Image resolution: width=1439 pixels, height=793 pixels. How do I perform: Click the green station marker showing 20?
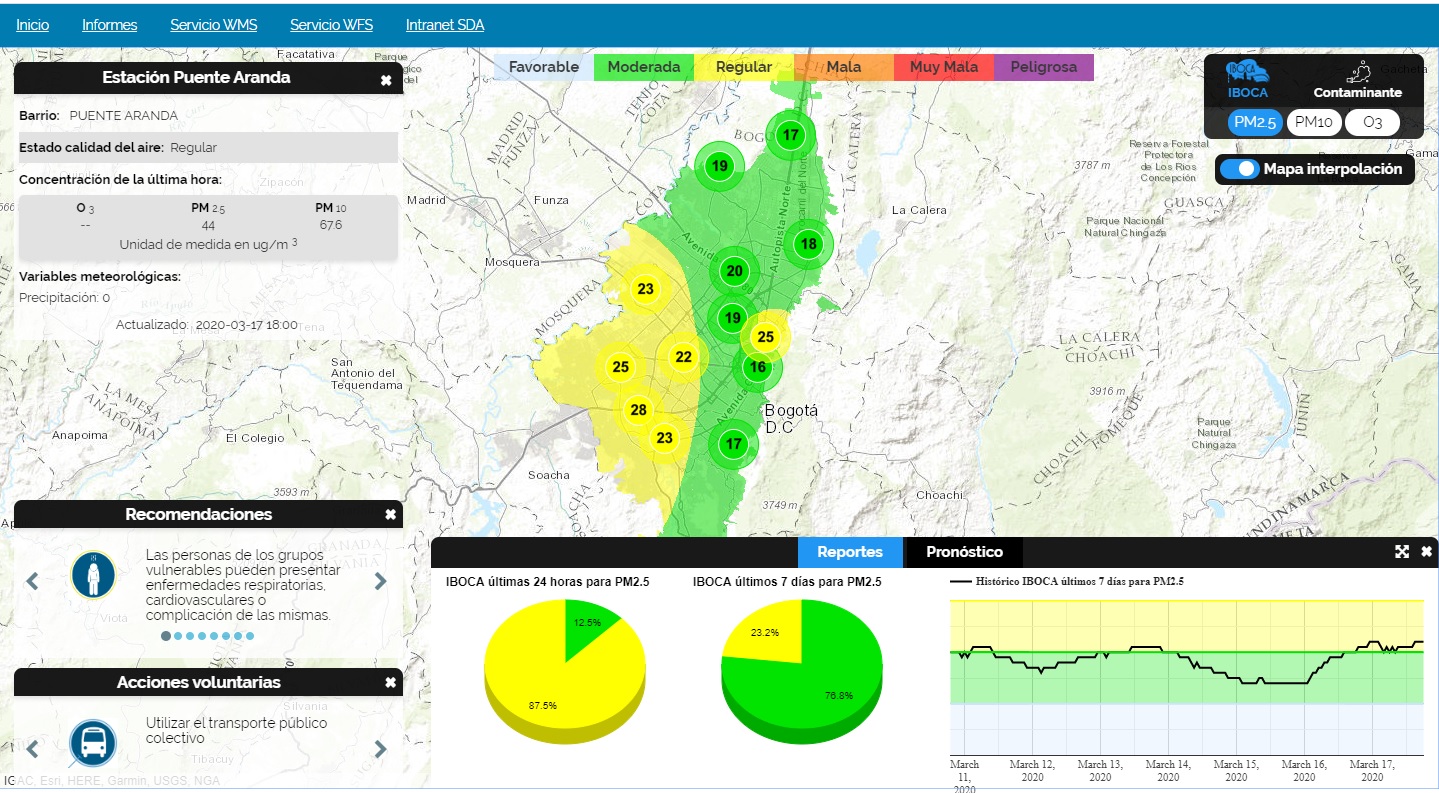point(734,271)
